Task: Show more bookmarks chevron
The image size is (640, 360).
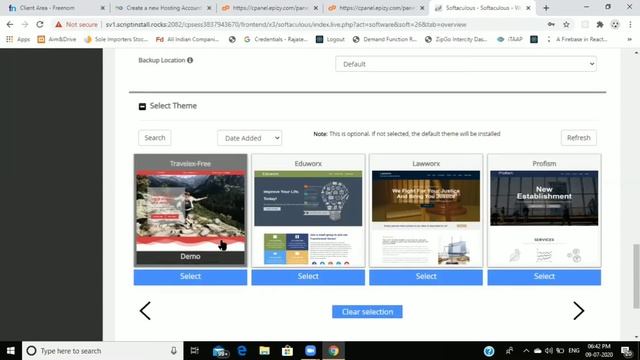Action: [629, 39]
